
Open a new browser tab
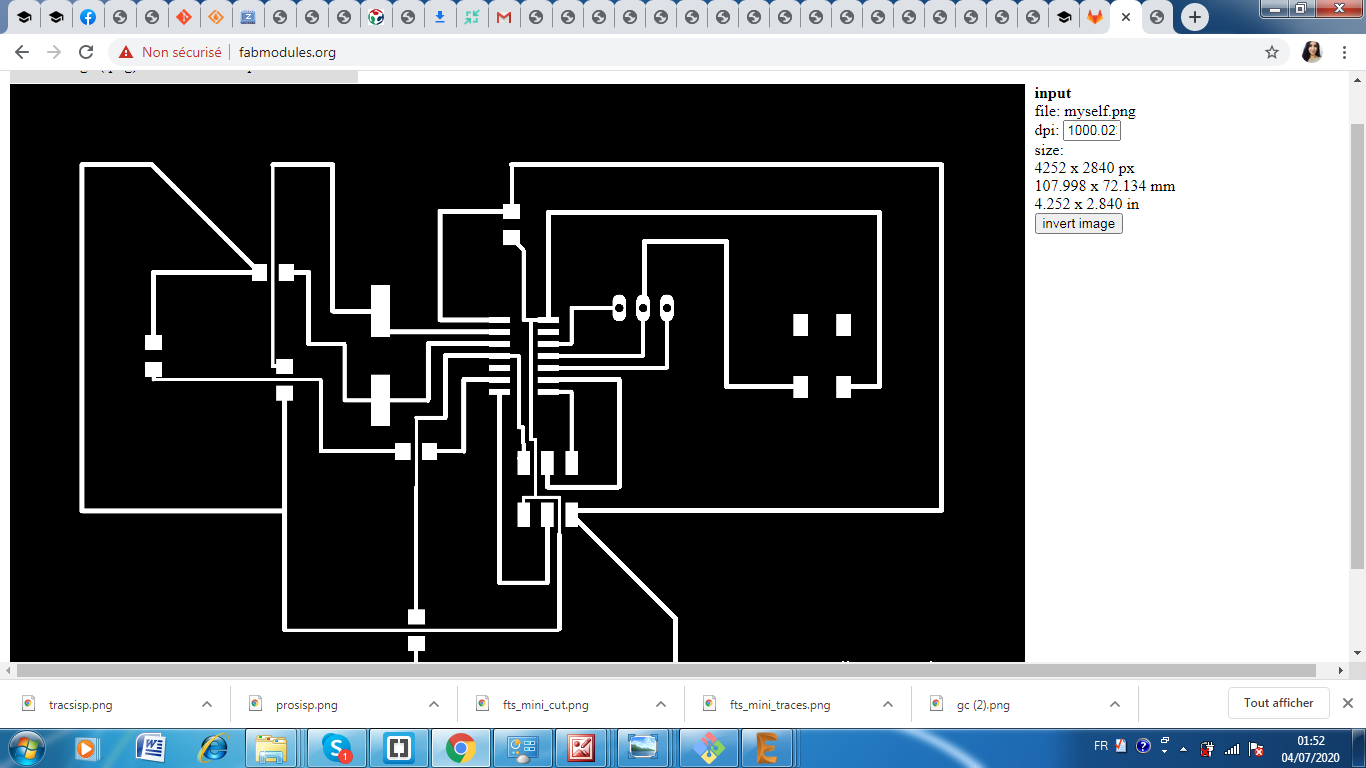pos(1194,17)
